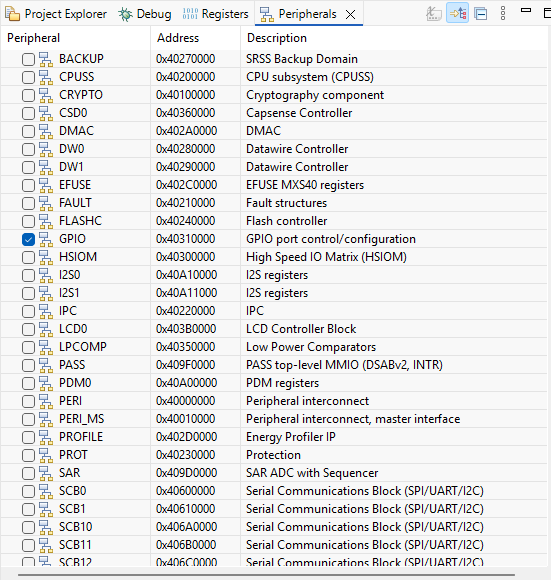Click 'SAR ADC with Sequencer' description

[x=312, y=473]
